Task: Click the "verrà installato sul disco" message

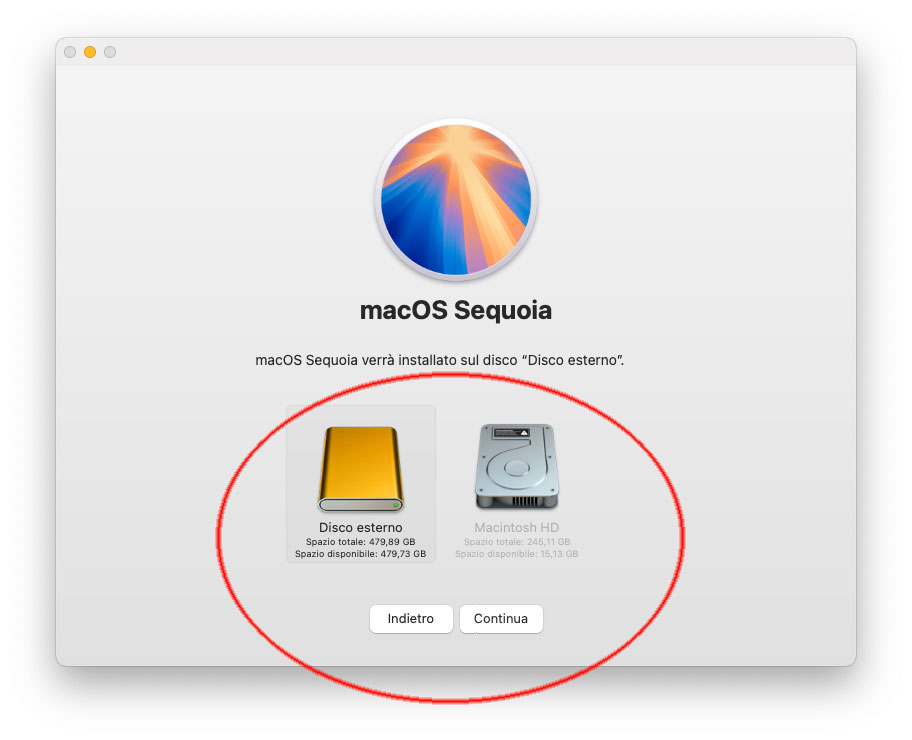Action: pos(440,360)
